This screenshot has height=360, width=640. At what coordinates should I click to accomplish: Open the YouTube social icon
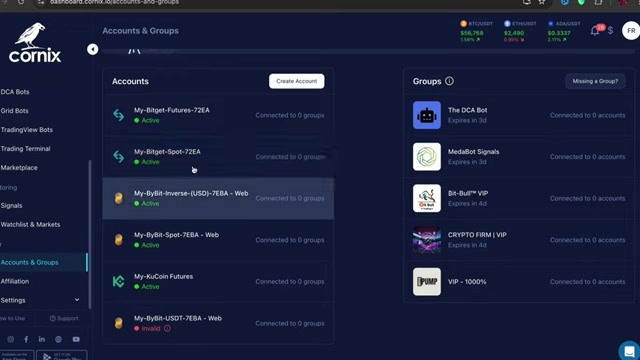(76, 339)
